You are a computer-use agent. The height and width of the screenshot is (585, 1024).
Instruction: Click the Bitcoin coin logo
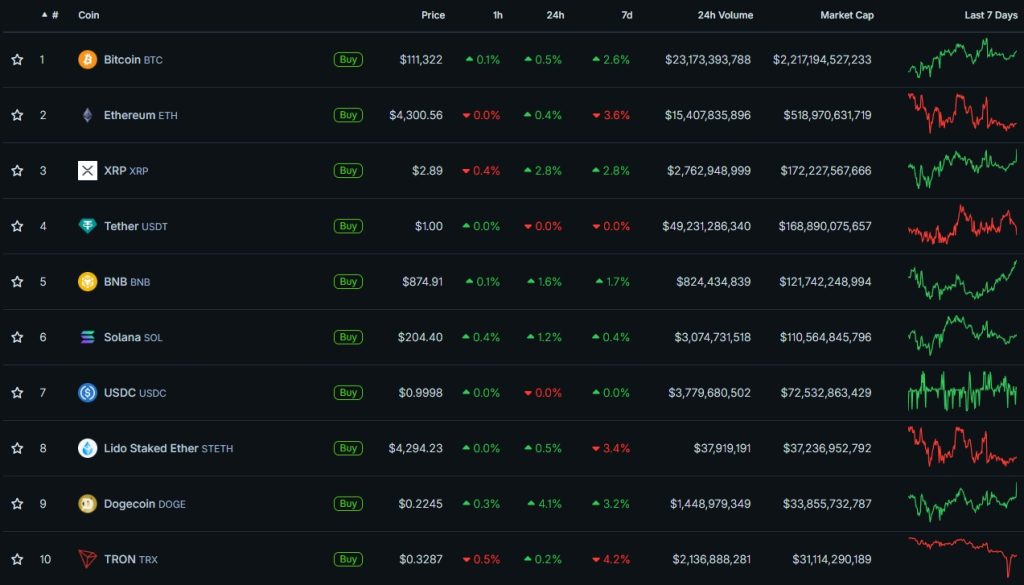click(88, 59)
